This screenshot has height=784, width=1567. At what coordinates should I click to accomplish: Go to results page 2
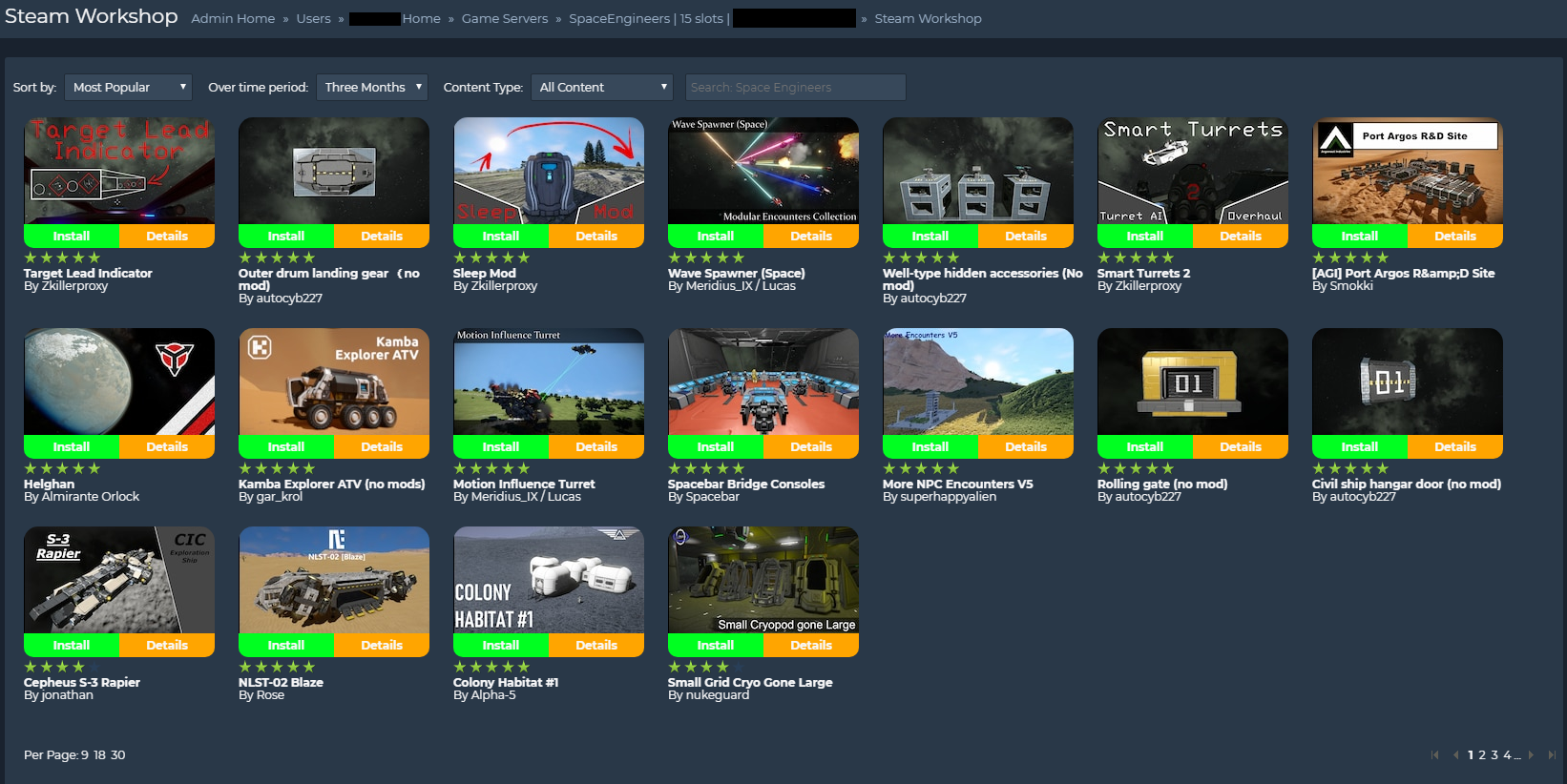coord(1482,754)
